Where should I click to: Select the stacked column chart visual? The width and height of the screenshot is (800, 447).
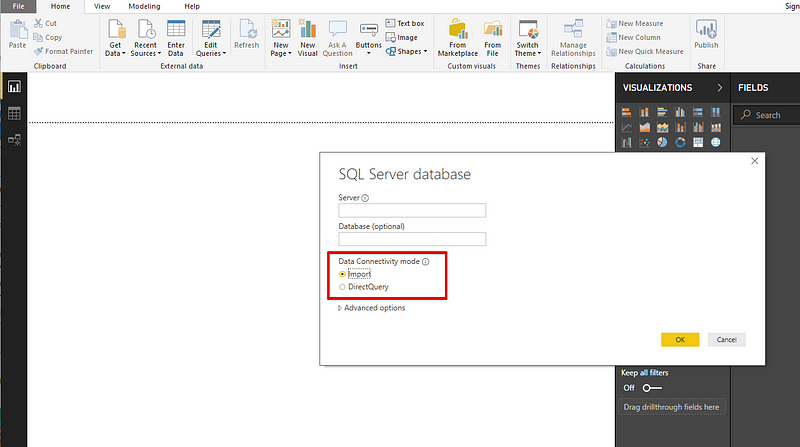644,112
